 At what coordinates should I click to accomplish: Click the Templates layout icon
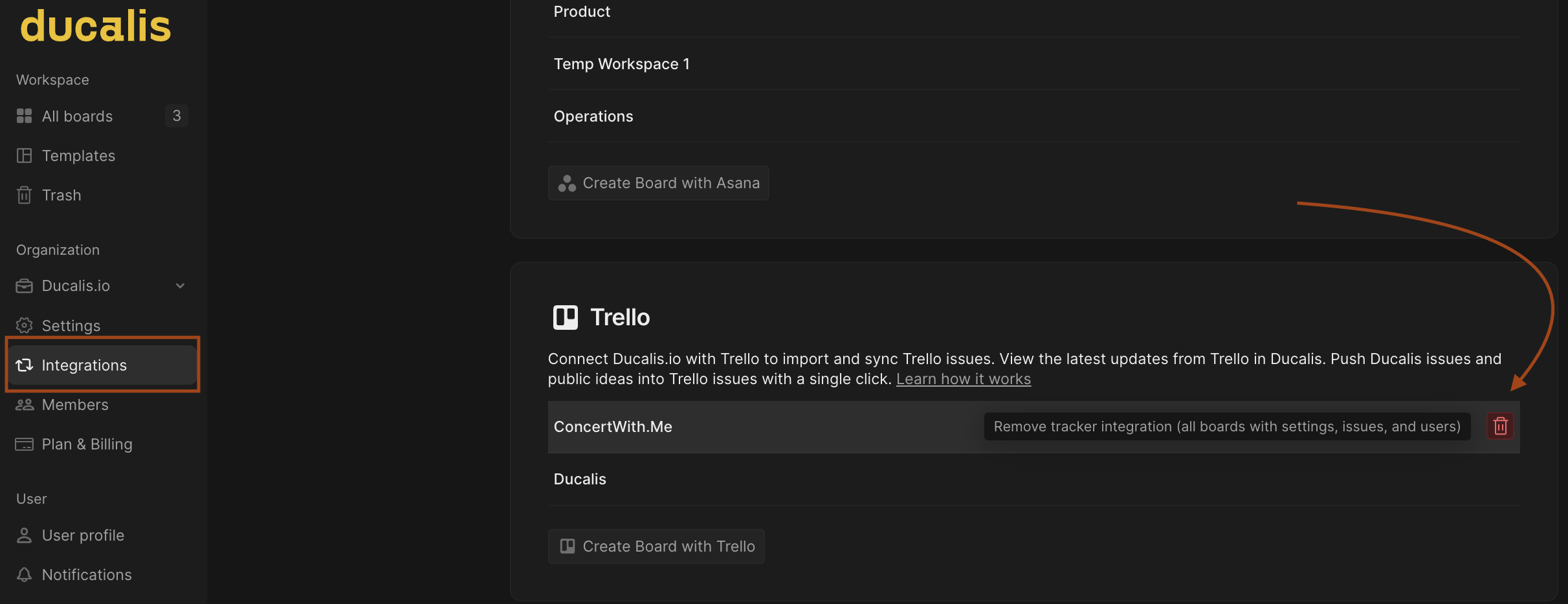(24, 156)
